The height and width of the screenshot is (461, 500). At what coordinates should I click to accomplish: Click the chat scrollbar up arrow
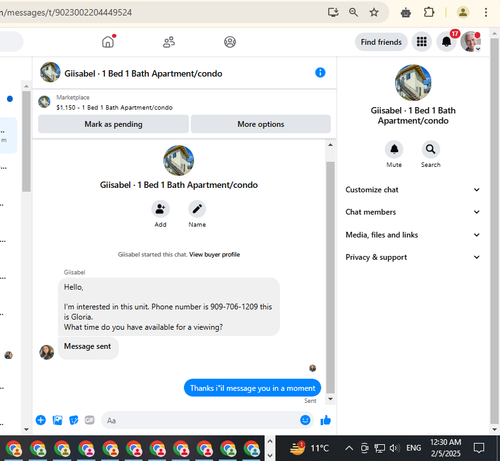(x=330, y=145)
